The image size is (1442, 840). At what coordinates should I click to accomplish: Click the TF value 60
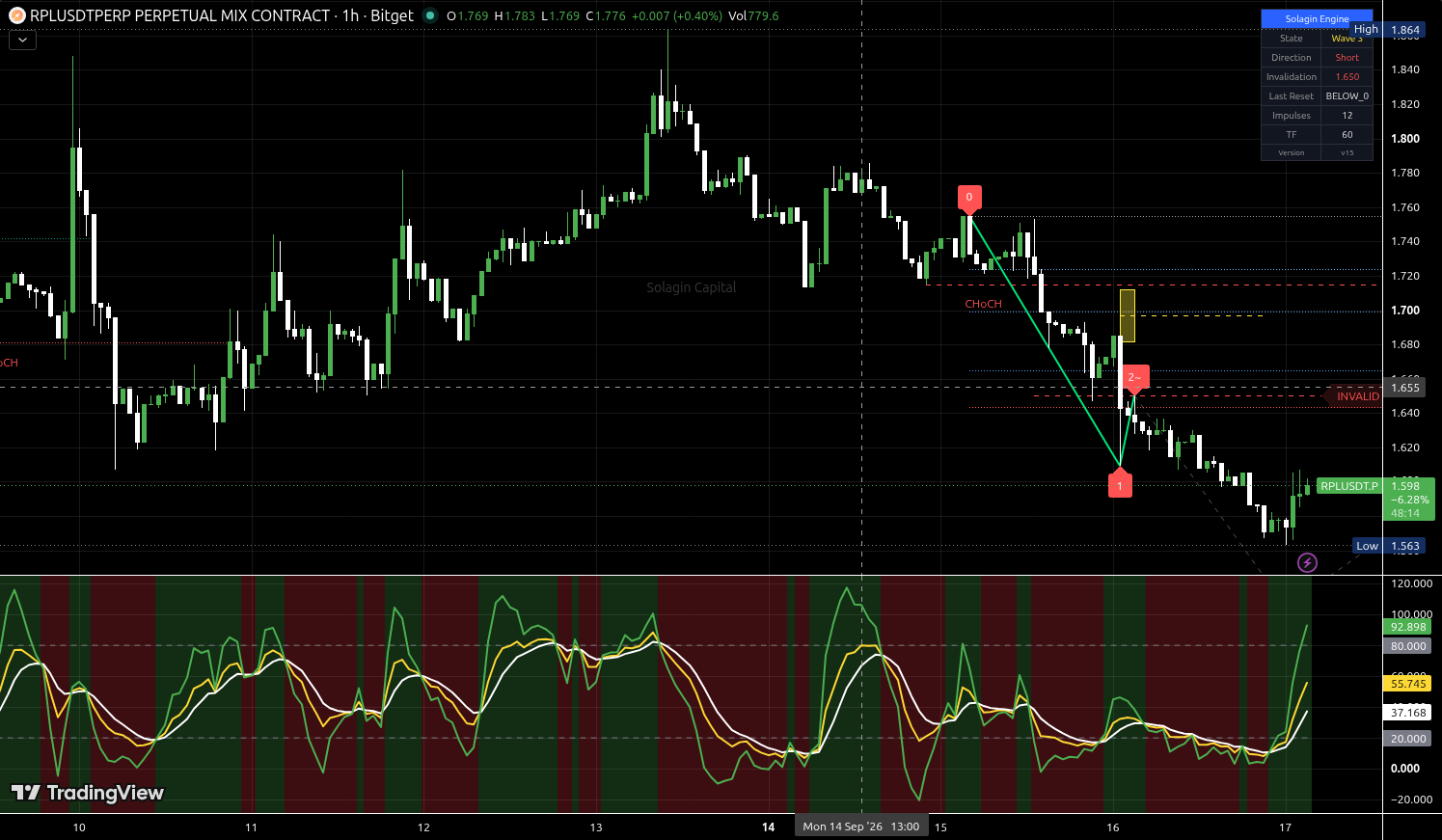click(x=1347, y=135)
